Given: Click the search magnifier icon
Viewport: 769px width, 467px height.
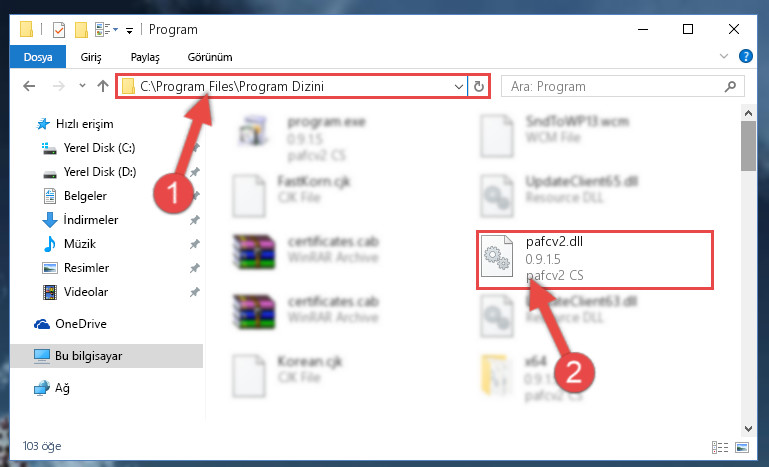Looking at the screenshot, I should (x=730, y=87).
